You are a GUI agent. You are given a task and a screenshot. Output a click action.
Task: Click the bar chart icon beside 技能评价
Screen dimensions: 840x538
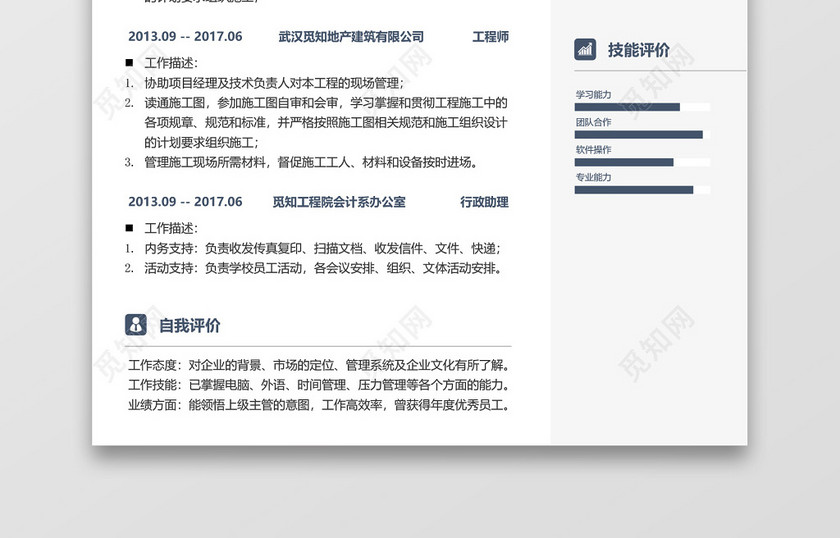point(585,50)
